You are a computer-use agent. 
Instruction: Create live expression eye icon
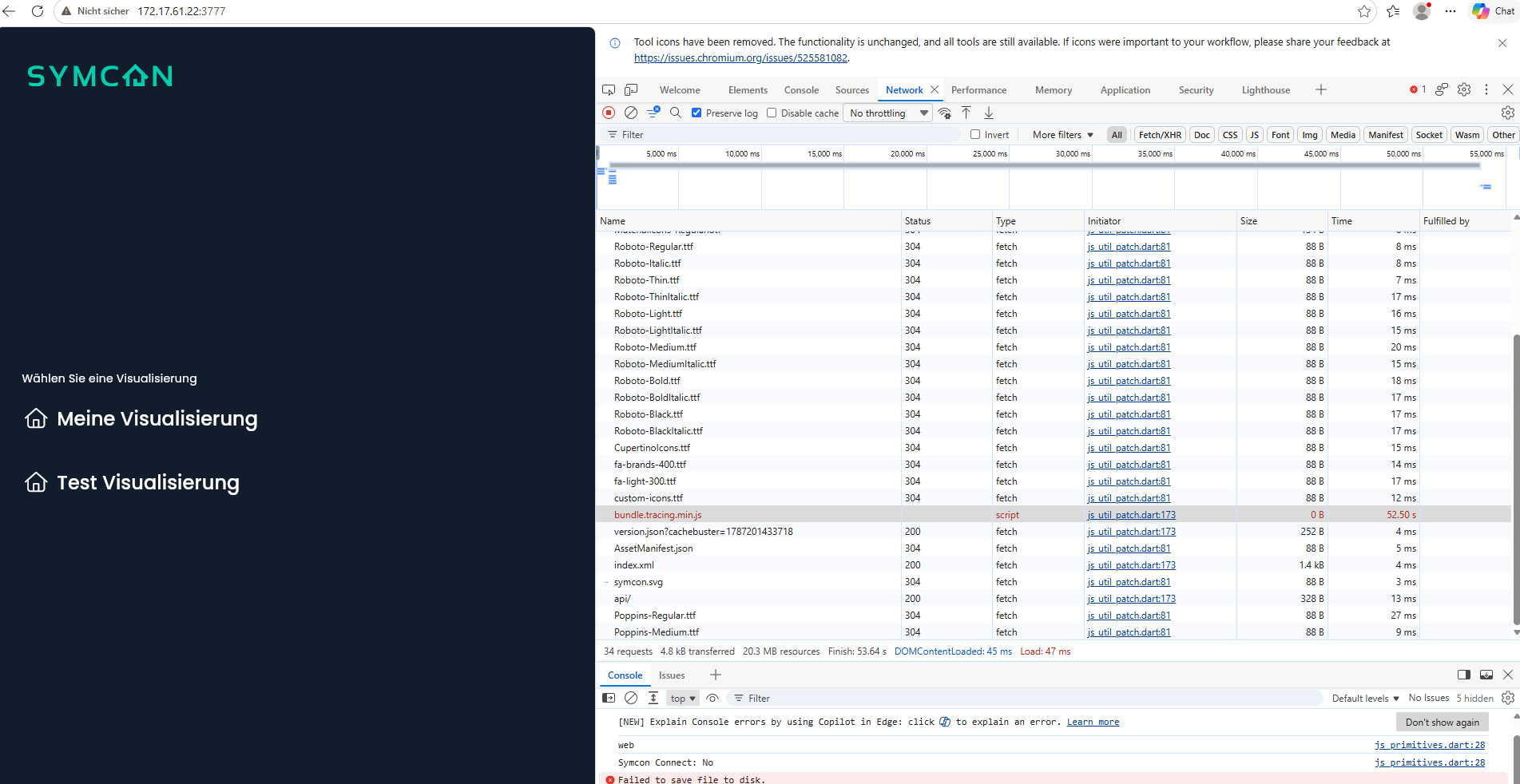pyautogui.click(x=712, y=698)
